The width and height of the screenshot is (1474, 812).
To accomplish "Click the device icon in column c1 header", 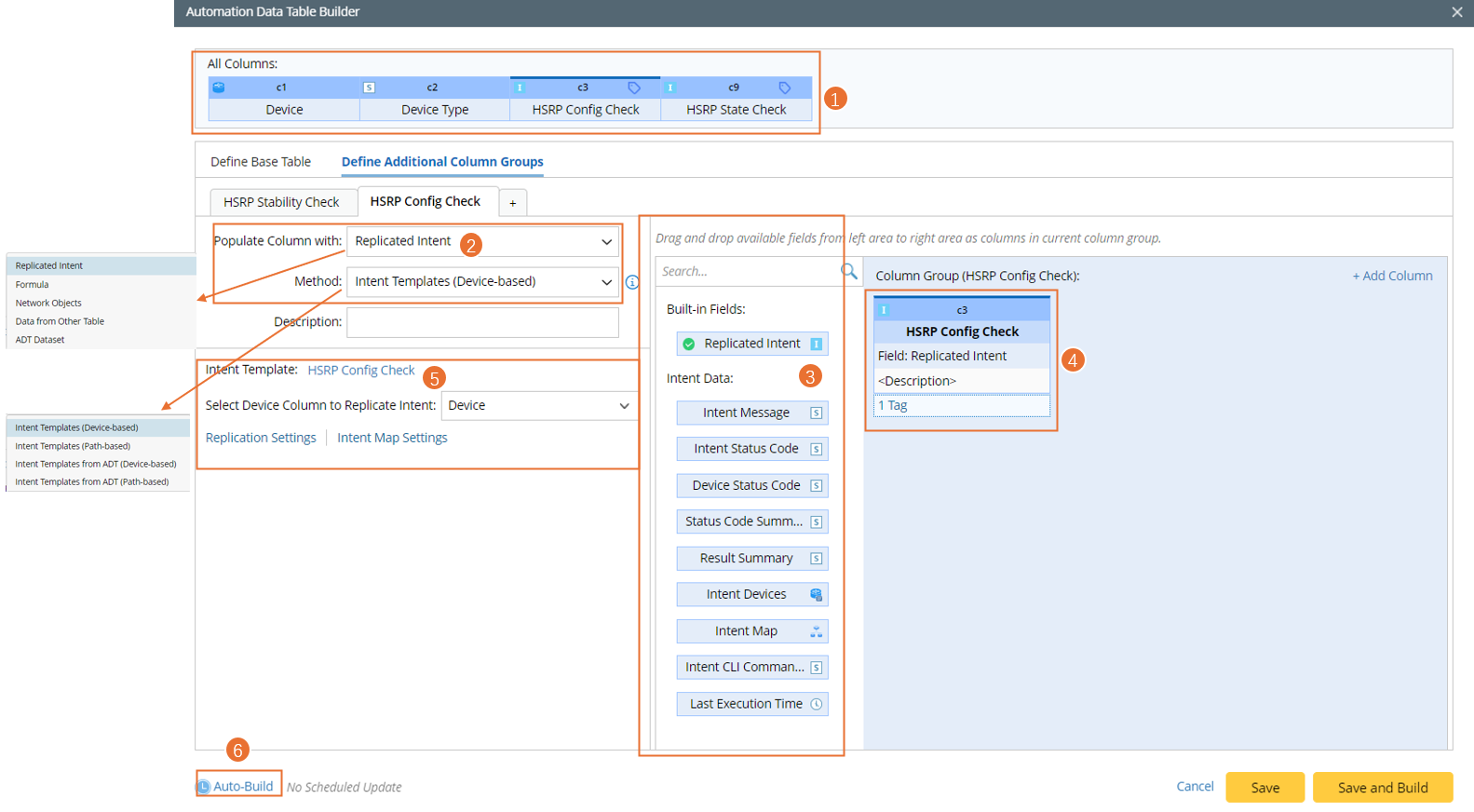I will [219, 88].
